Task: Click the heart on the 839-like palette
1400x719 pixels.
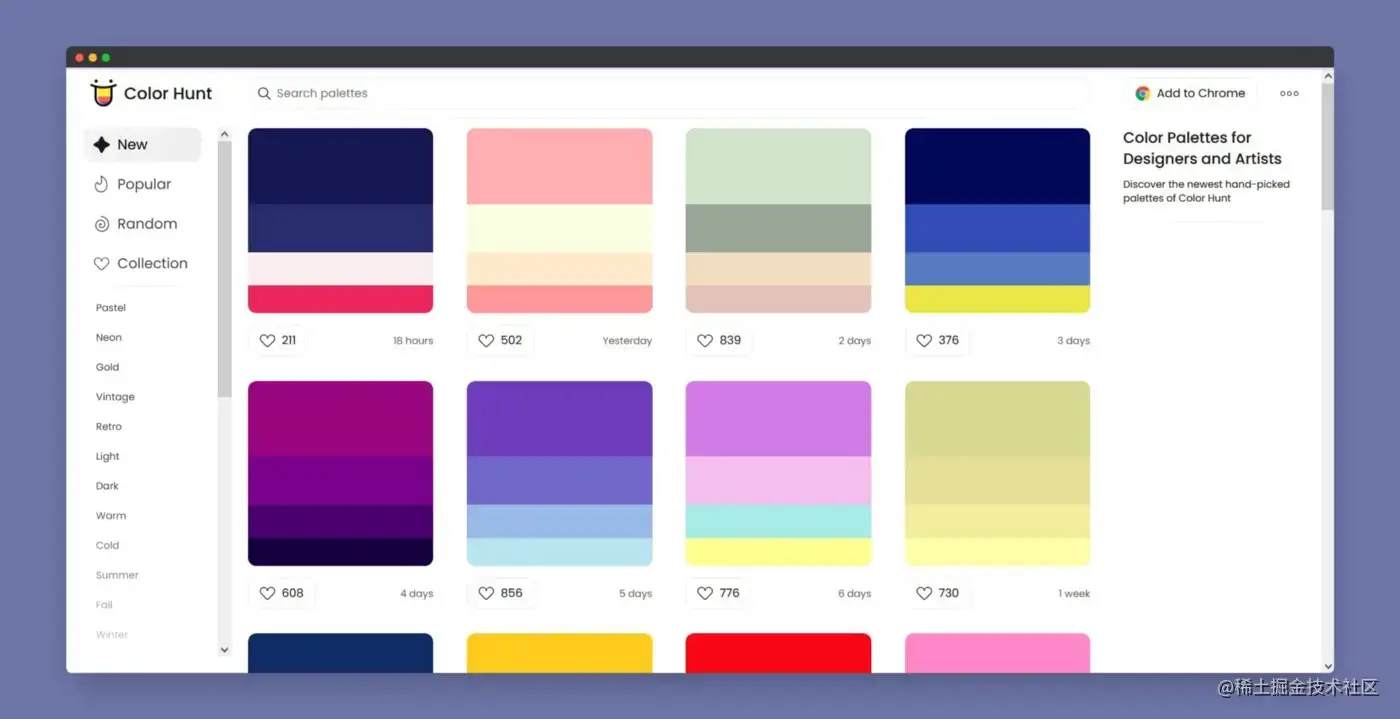Action: pyautogui.click(x=705, y=340)
